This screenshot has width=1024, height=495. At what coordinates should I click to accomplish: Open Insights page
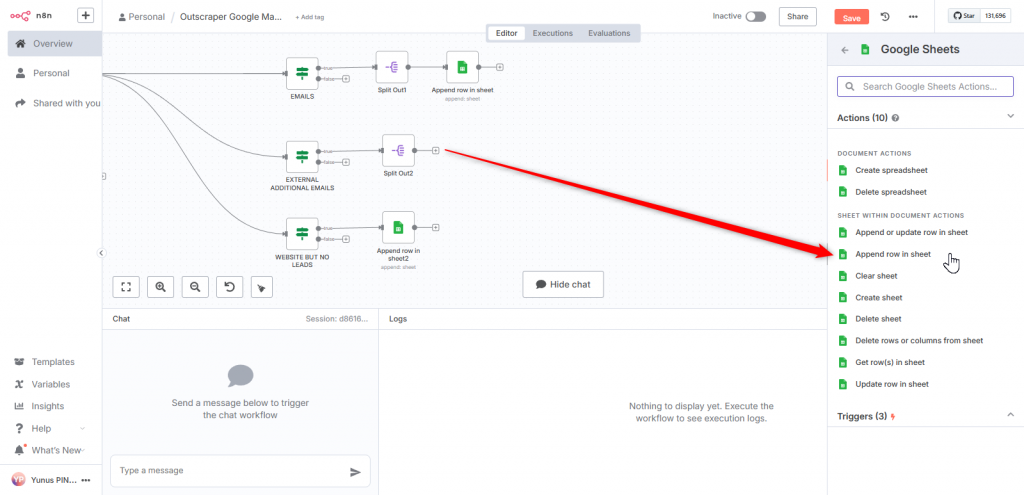pyautogui.click(x=39, y=406)
